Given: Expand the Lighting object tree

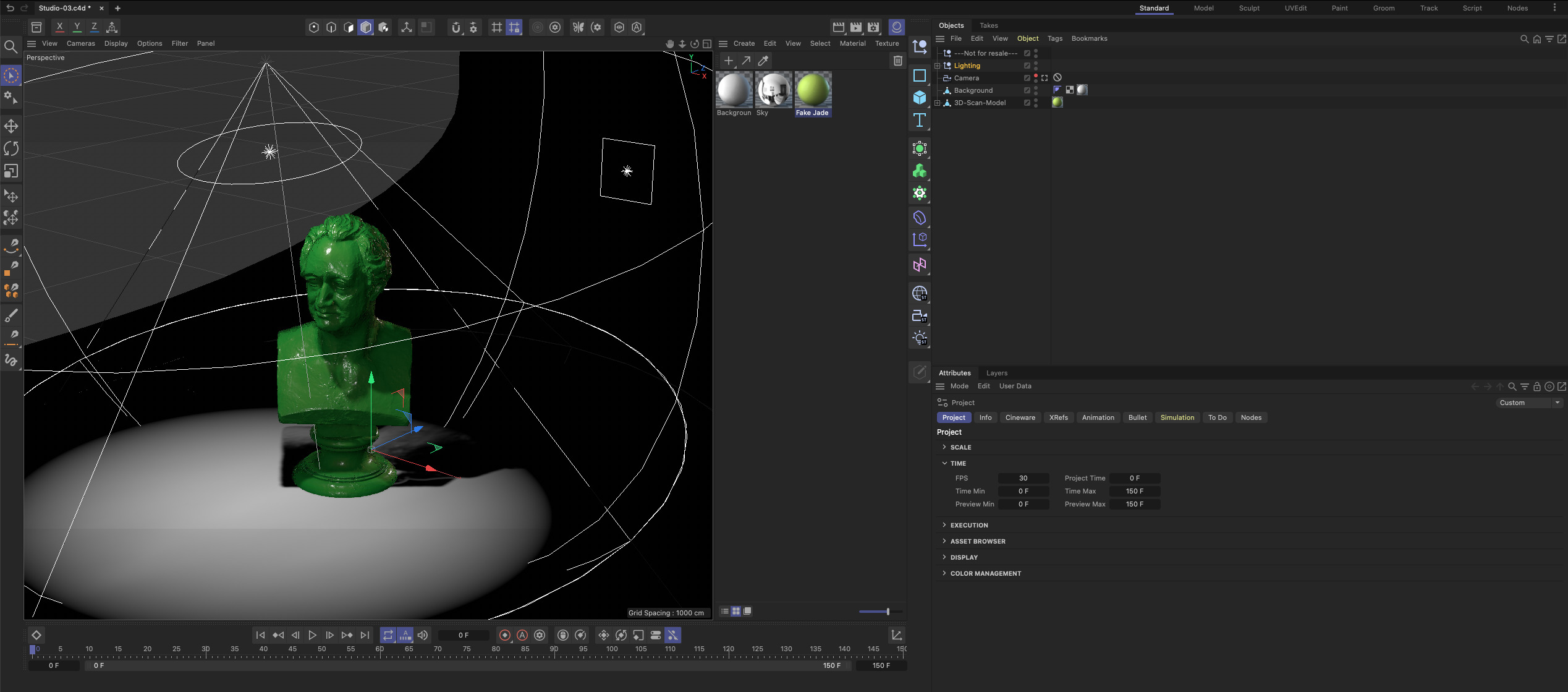Looking at the screenshot, I should (x=938, y=66).
